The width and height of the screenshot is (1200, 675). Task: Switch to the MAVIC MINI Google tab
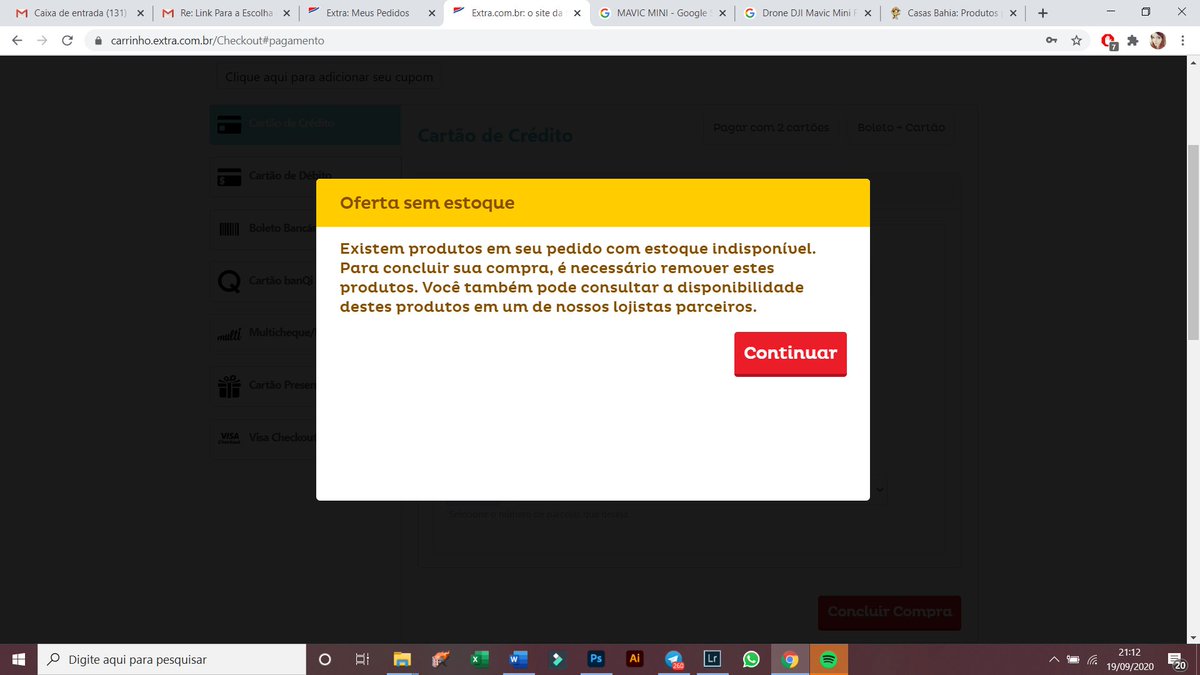point(663,14)
